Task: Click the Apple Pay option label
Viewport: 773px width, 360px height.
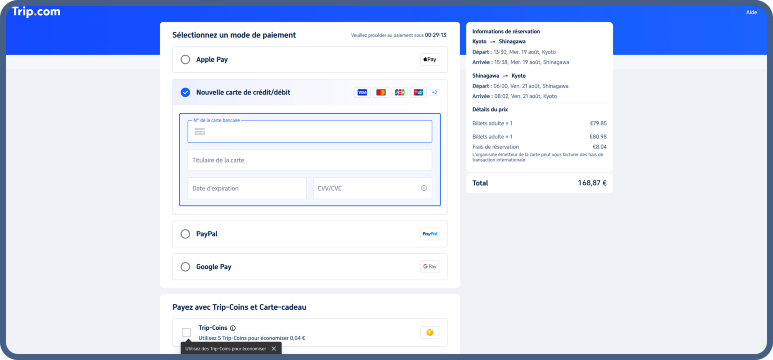Action: coord(212,60)
